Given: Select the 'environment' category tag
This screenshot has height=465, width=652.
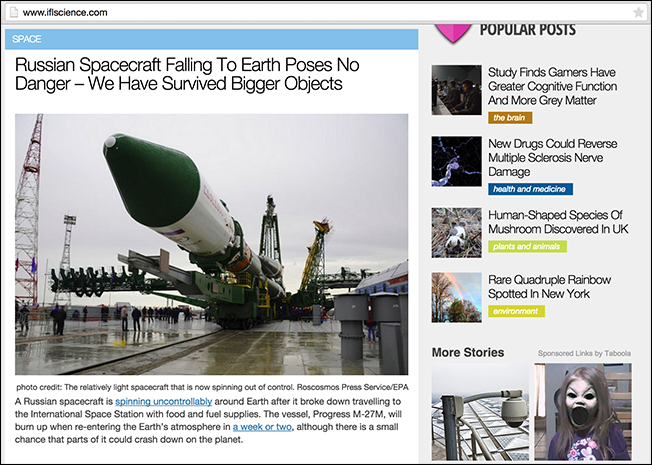Looking at the screenshot, I should coord(516,311).
